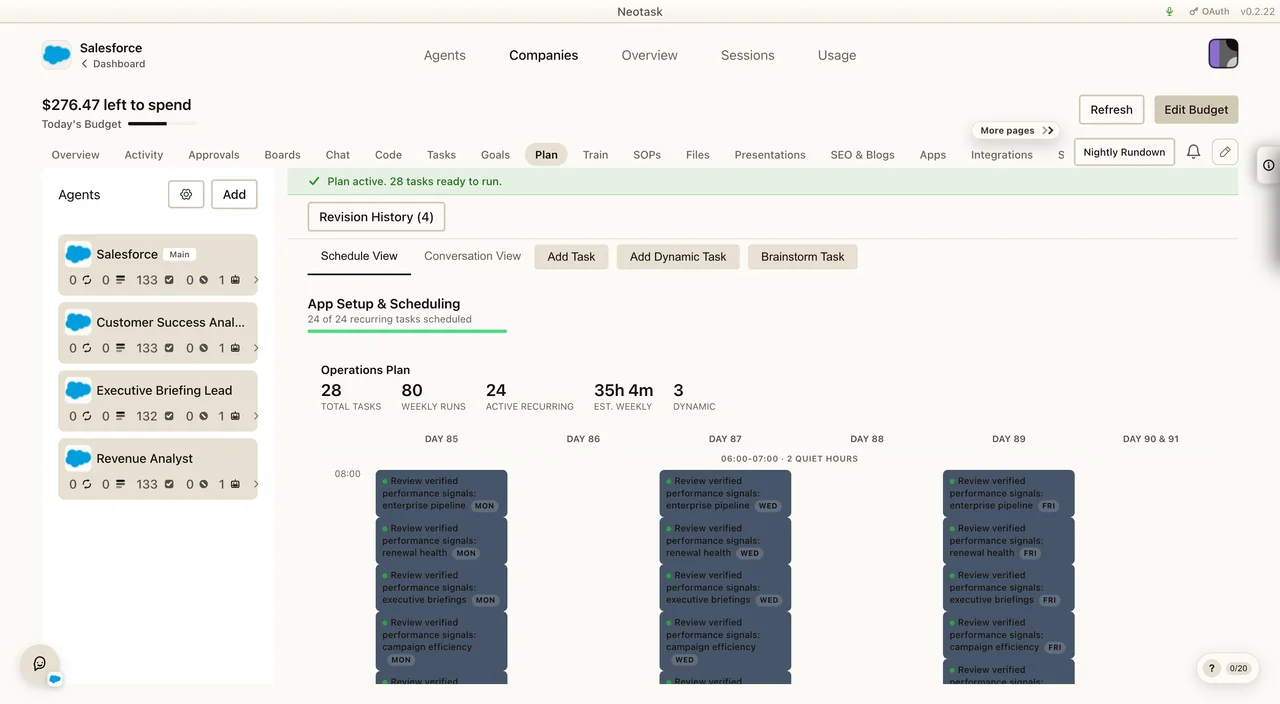Open Monday campaign efficiency task block

(441, 641)
